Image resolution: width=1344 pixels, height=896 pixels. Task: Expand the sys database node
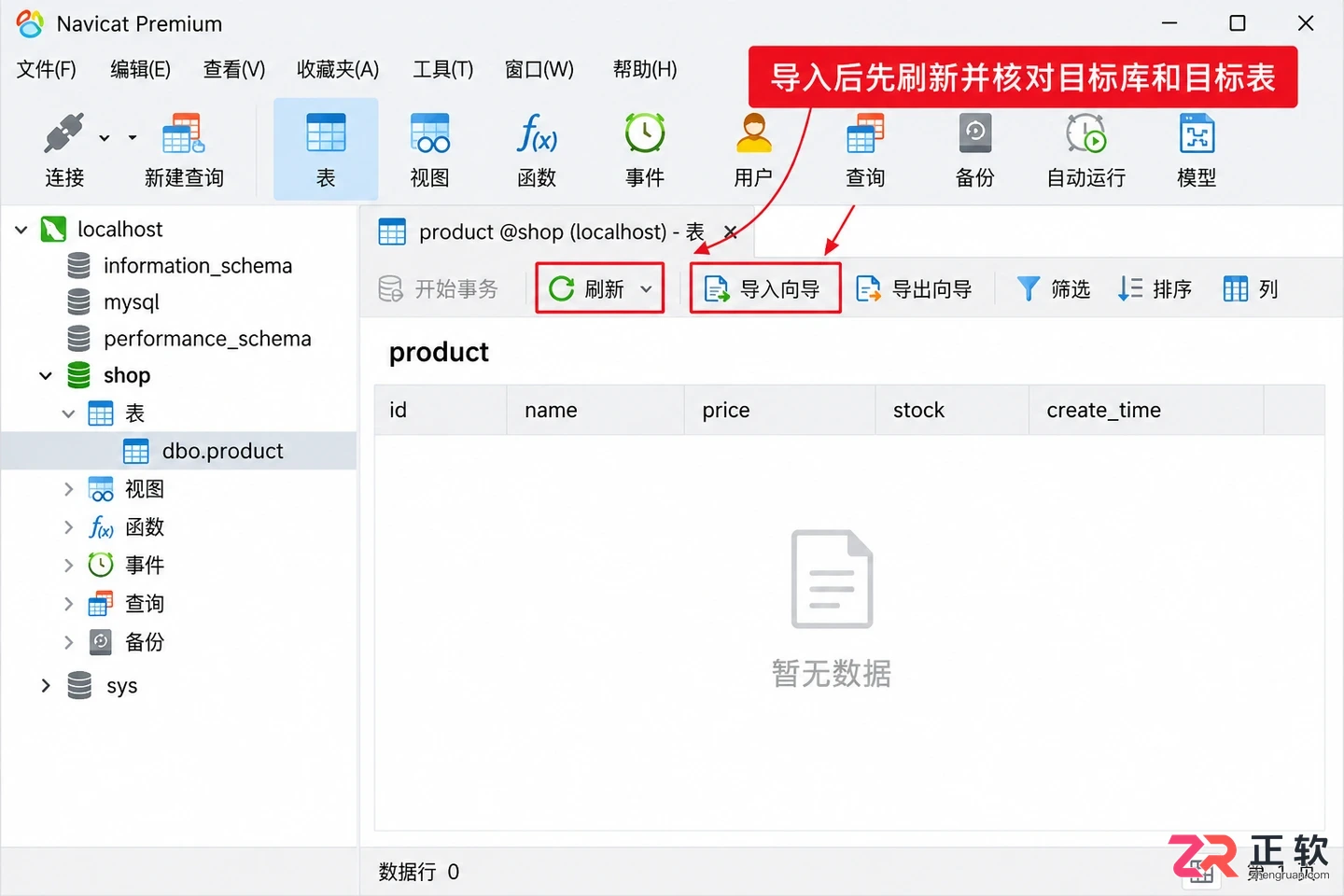[x=46, y=686]
